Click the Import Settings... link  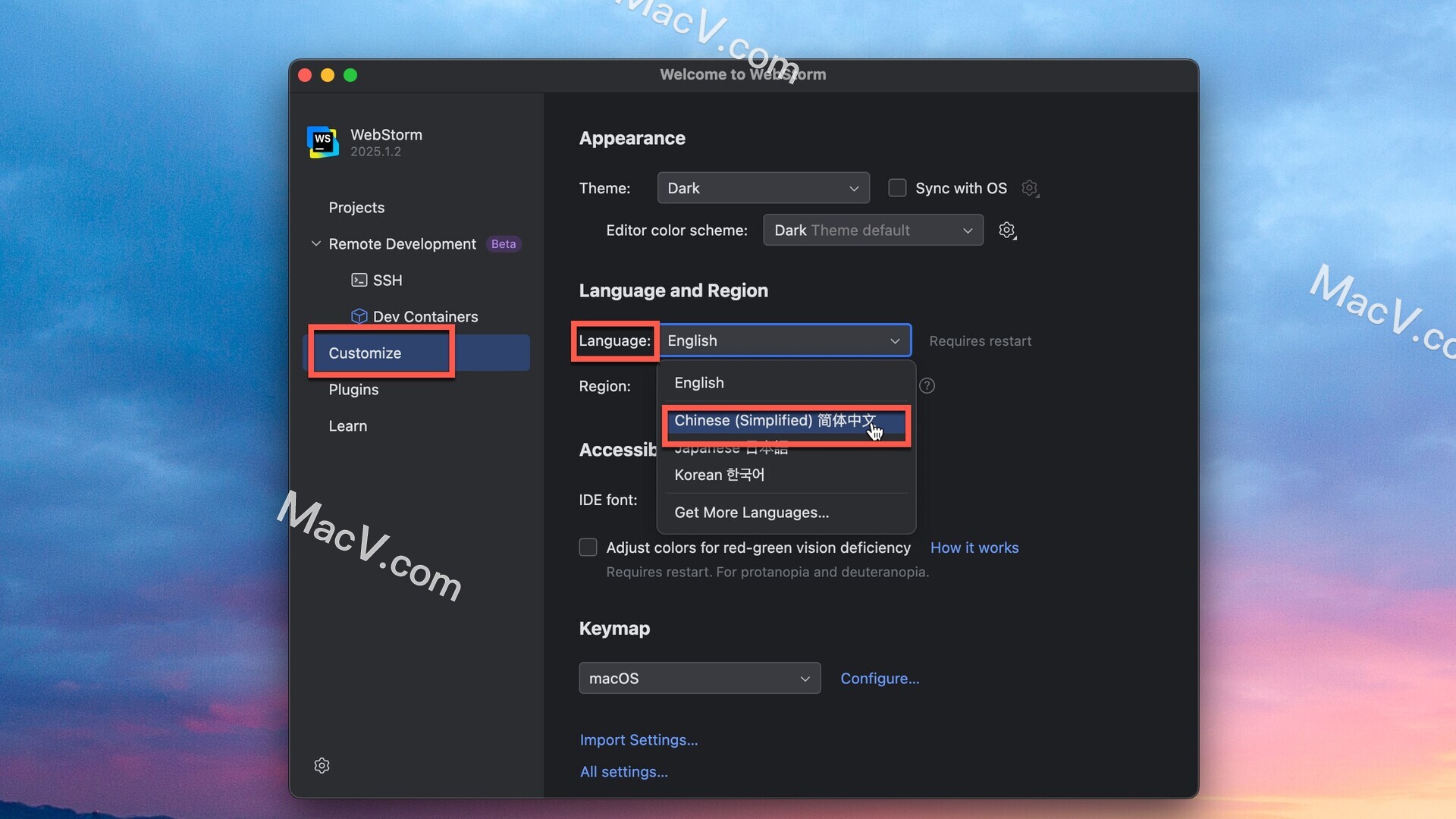click(x=639, y=740)
